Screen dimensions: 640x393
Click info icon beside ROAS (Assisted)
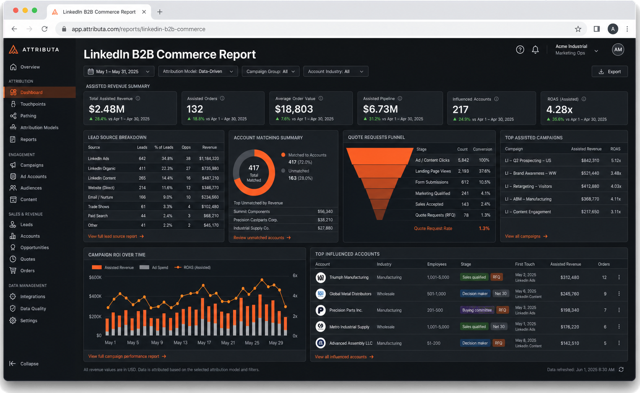point(584,99)
